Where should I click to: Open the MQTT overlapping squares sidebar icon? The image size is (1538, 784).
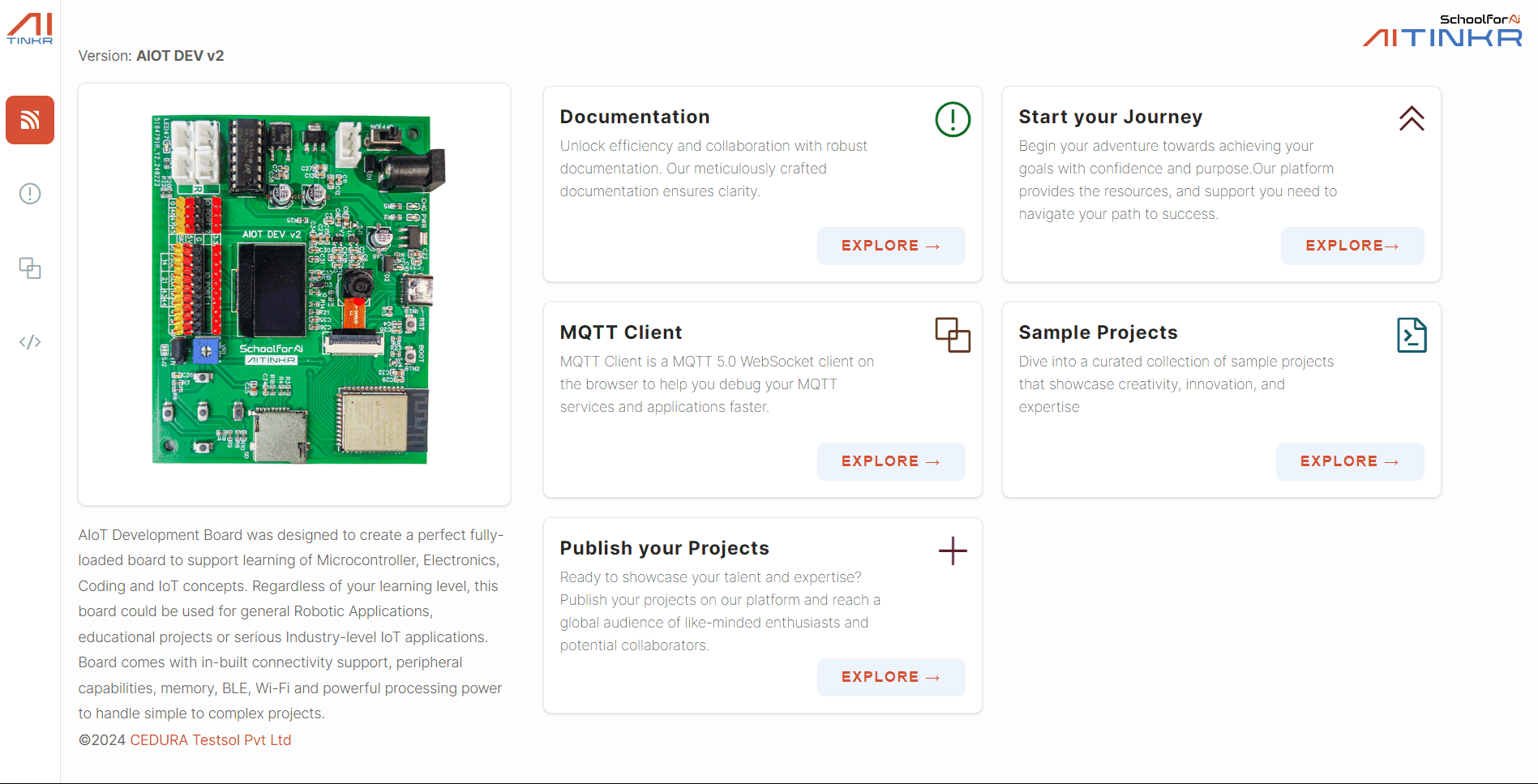pos(30,268)
